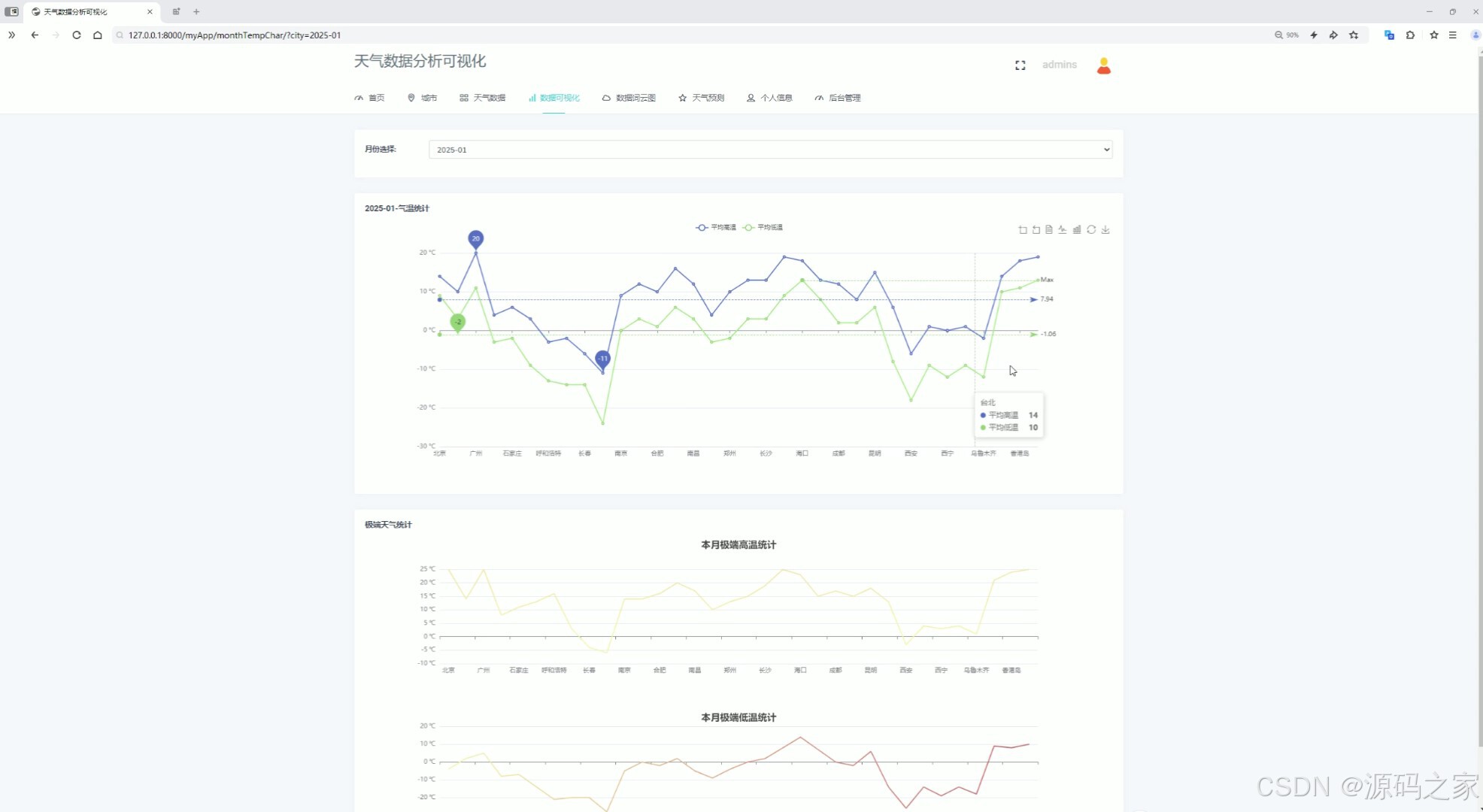Toggle the 平均高温 legend series
The image size is (1483, 812).
(x=716, y=227)
